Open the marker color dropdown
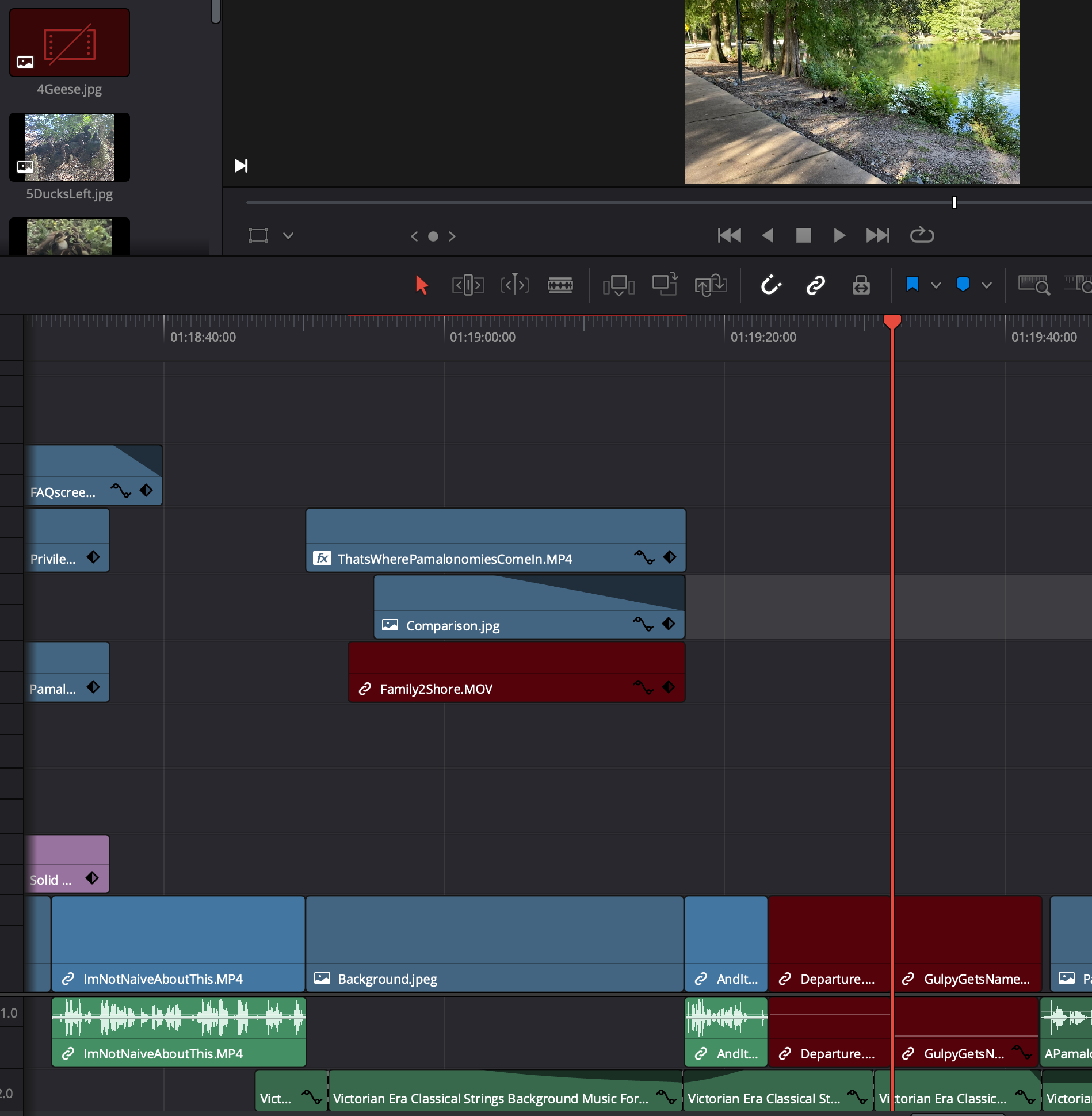 tap(987, 285)
